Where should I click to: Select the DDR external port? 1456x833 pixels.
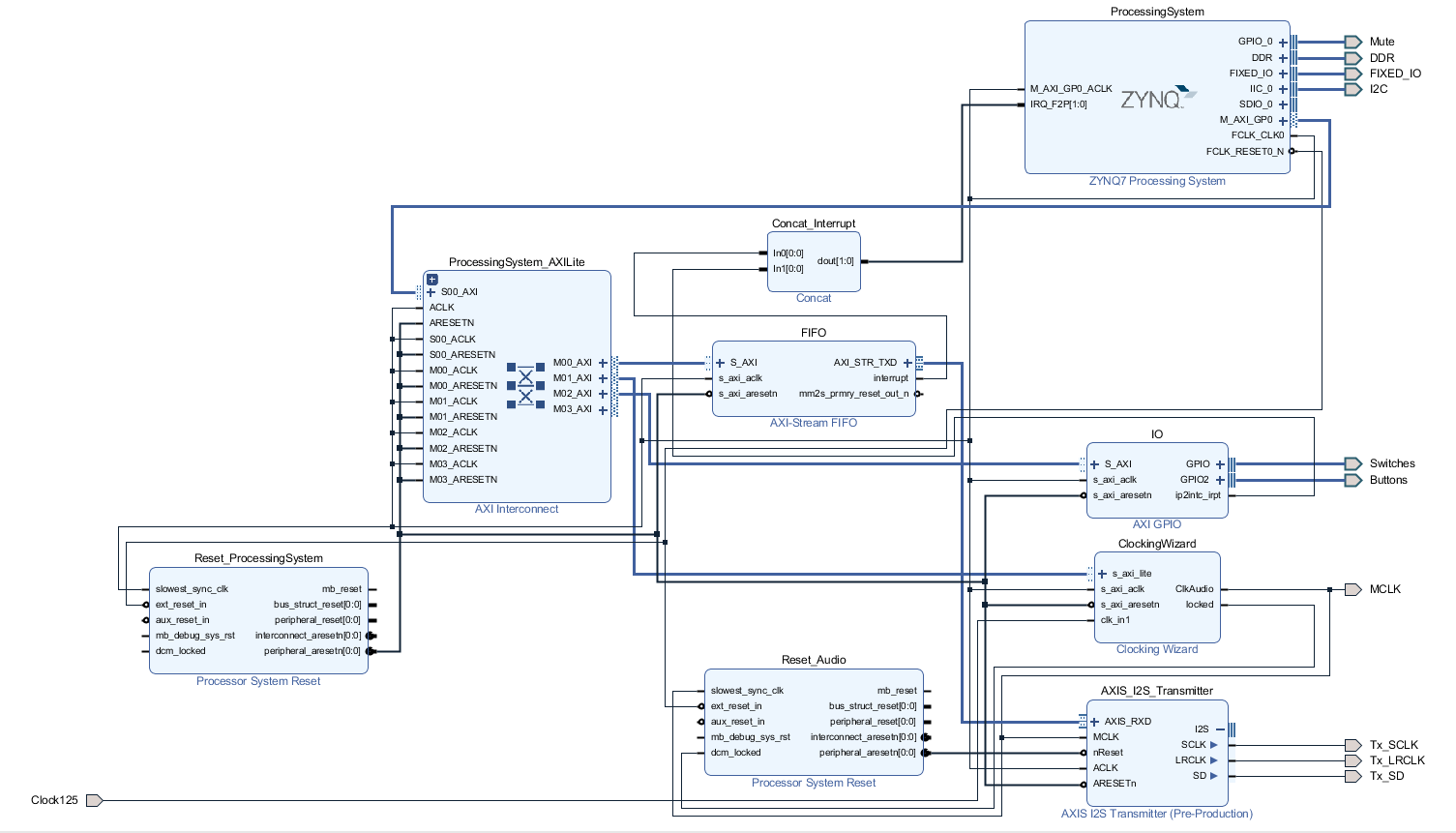tap(1353, 58)
